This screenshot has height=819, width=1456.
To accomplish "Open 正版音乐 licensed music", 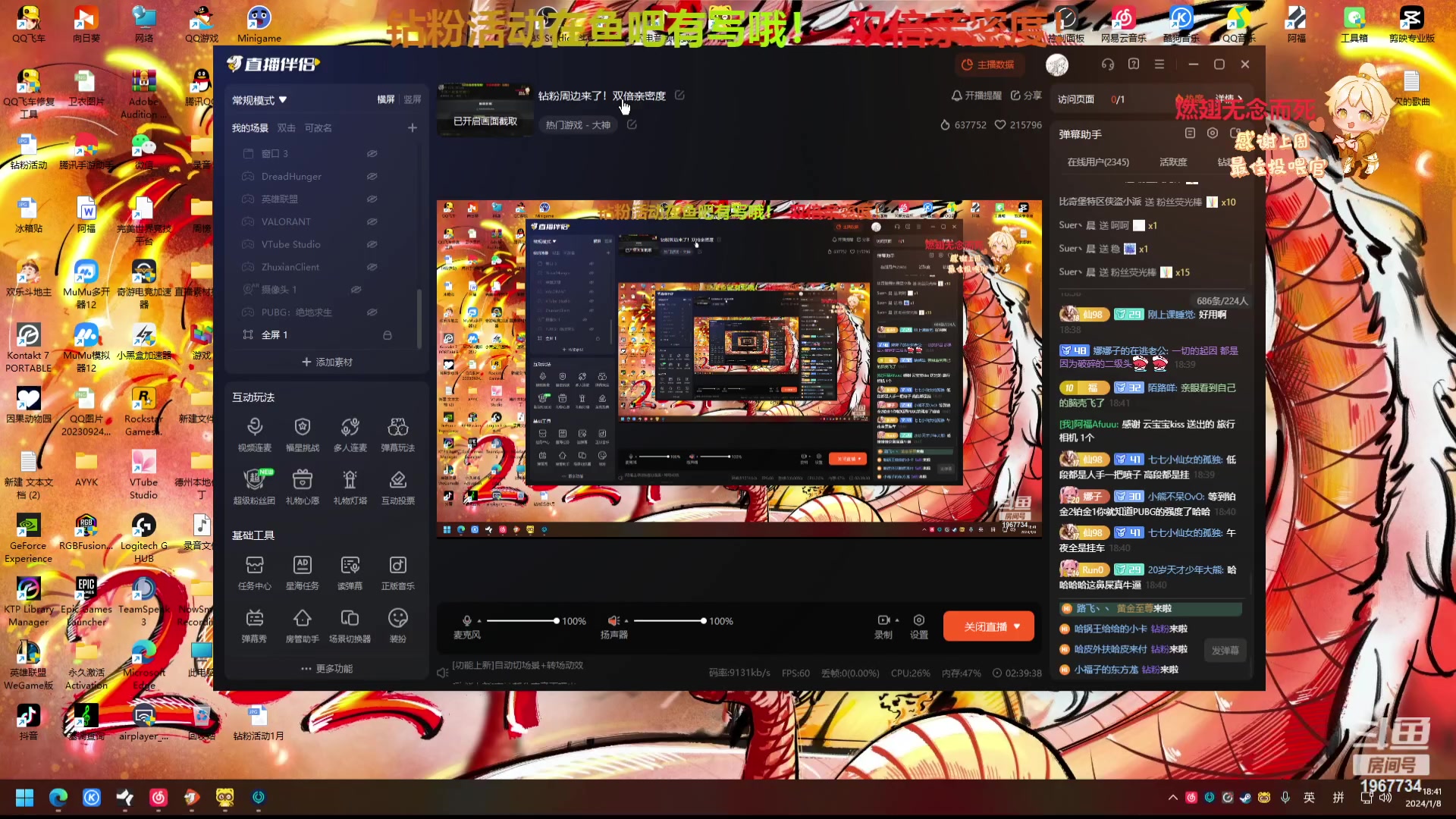I will [x=398, y=573].
